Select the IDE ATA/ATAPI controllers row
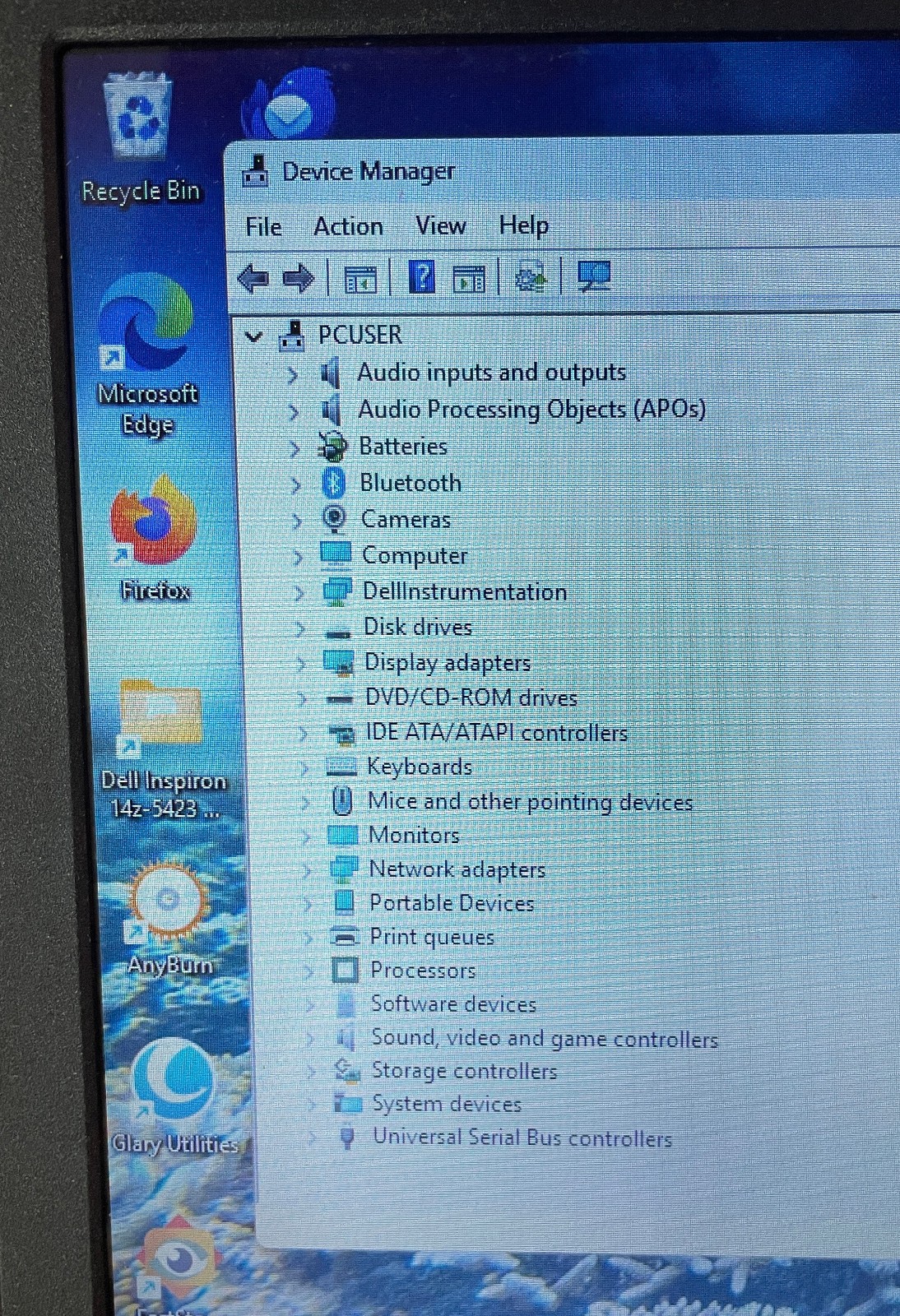Screen dimensions: 900x1316 tap(477, 732)
